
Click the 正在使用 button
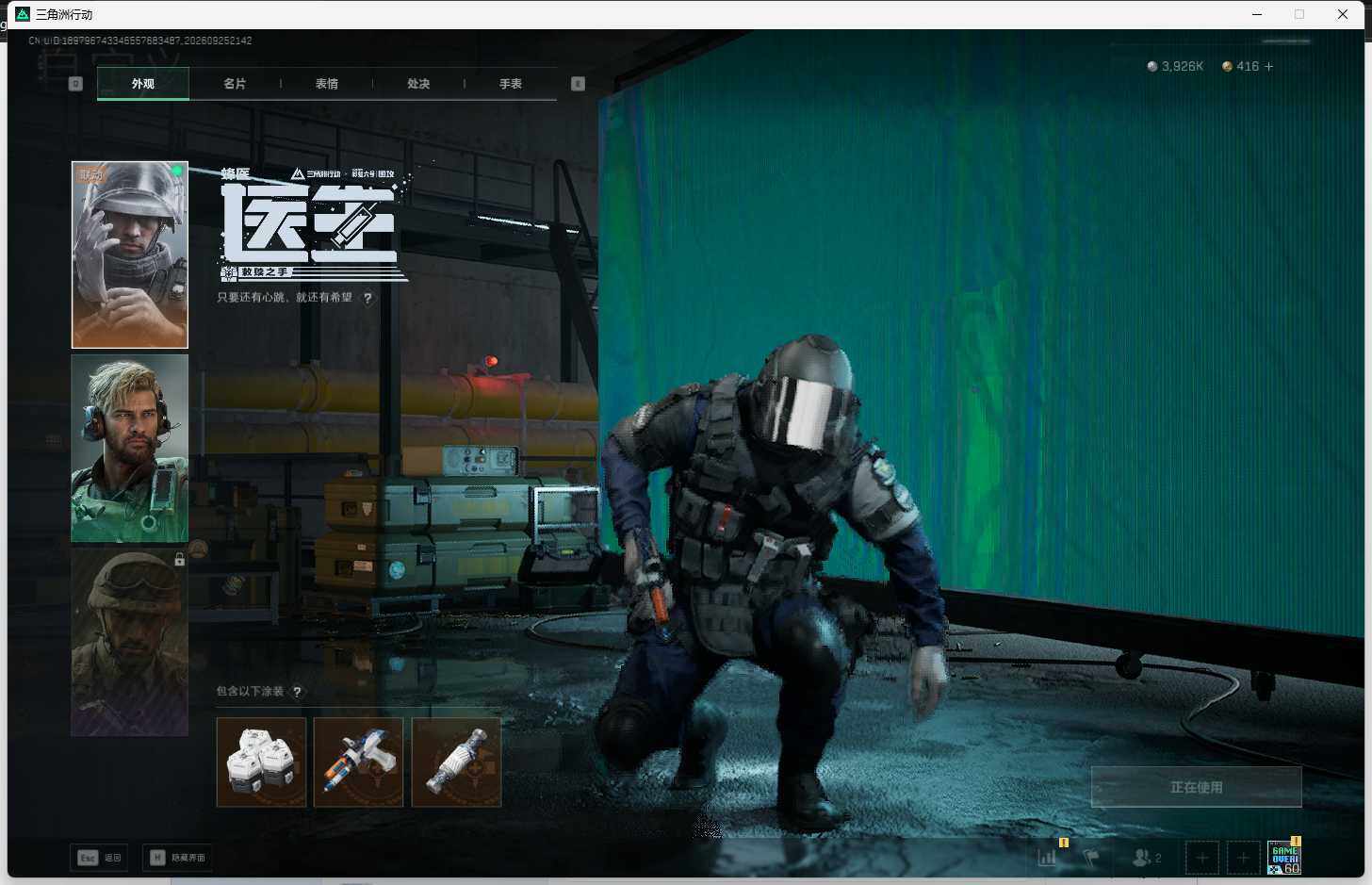[1197, 787]
